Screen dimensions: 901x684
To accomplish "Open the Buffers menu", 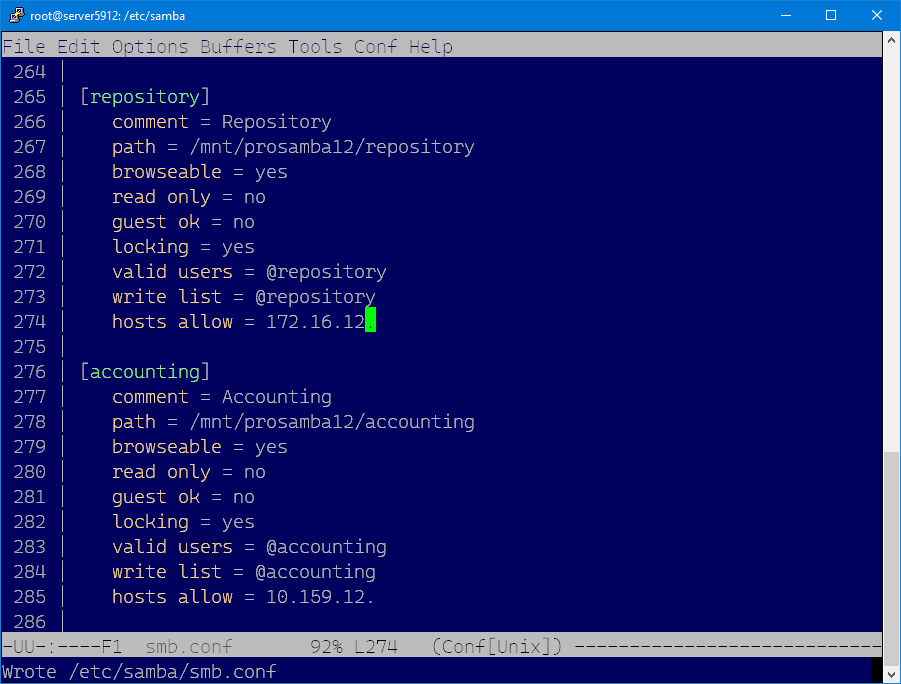I will (x=238, y=47).
